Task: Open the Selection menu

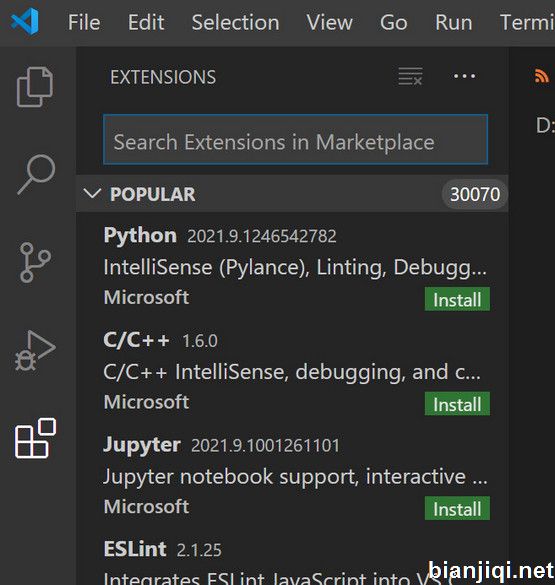Action: tap(235, 22)
